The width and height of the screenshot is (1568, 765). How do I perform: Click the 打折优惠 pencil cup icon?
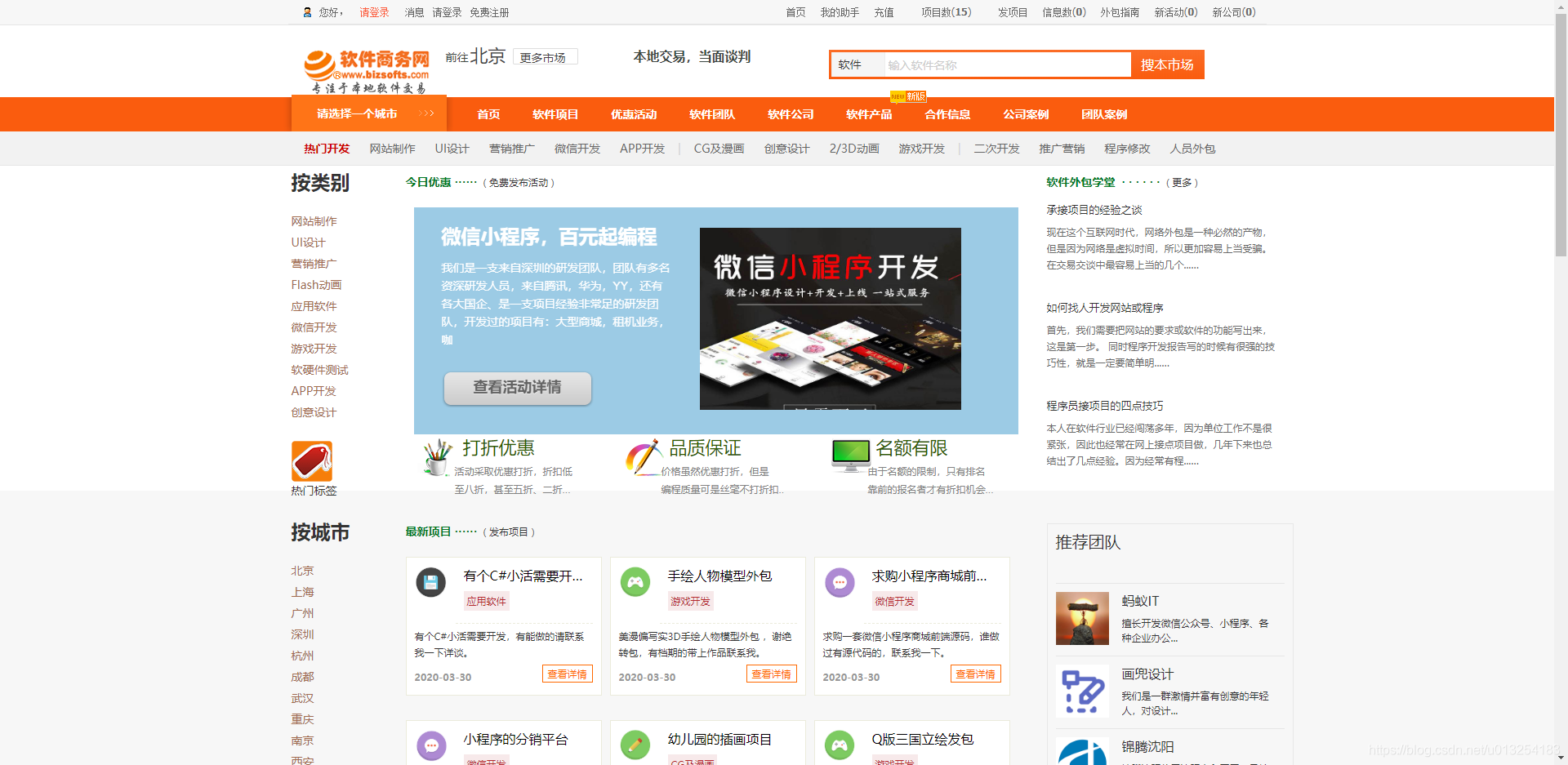coord(437,457)
